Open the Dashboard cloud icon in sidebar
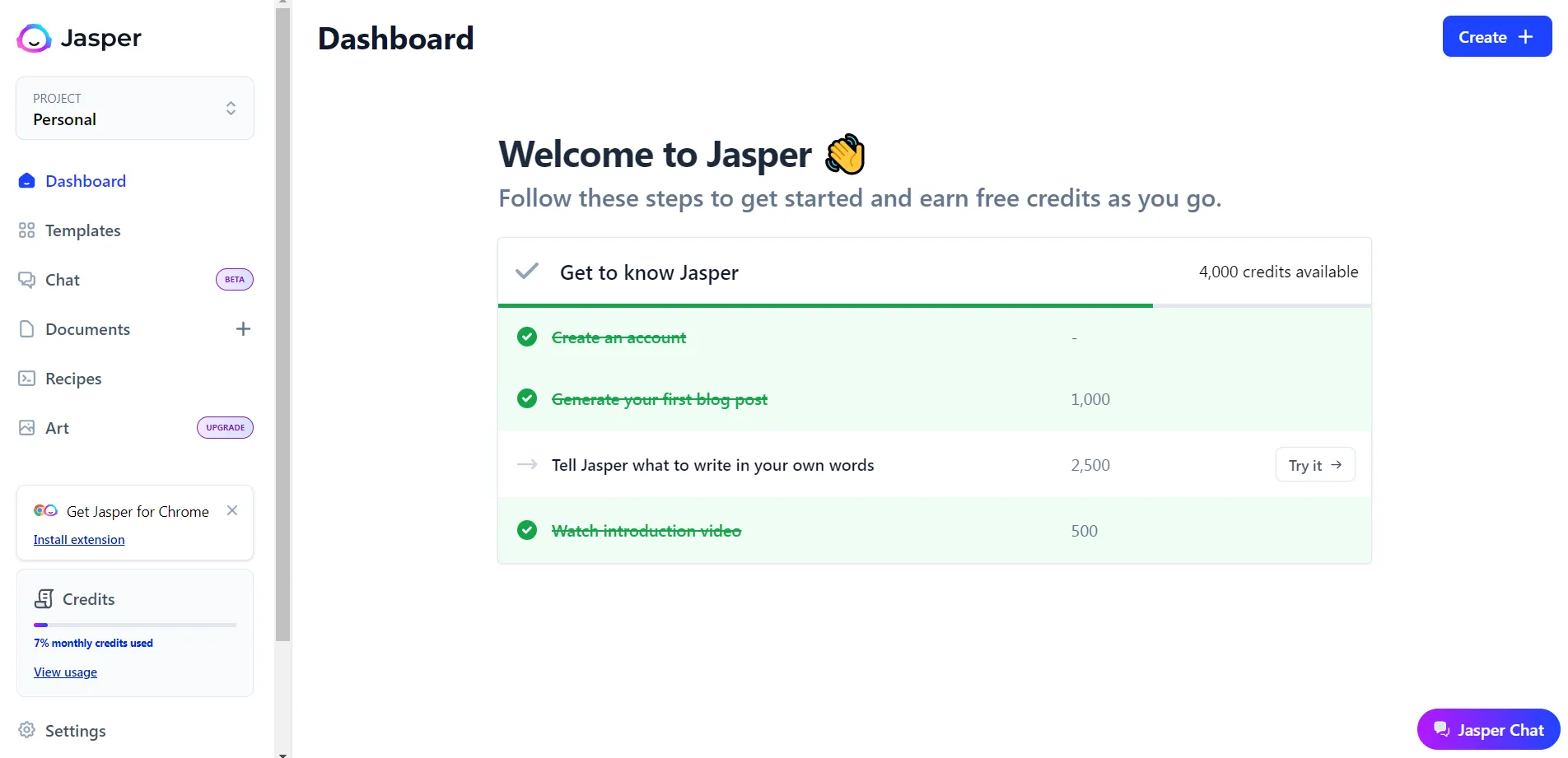The height and width of the screenshot is (758, 1568). 26,180
